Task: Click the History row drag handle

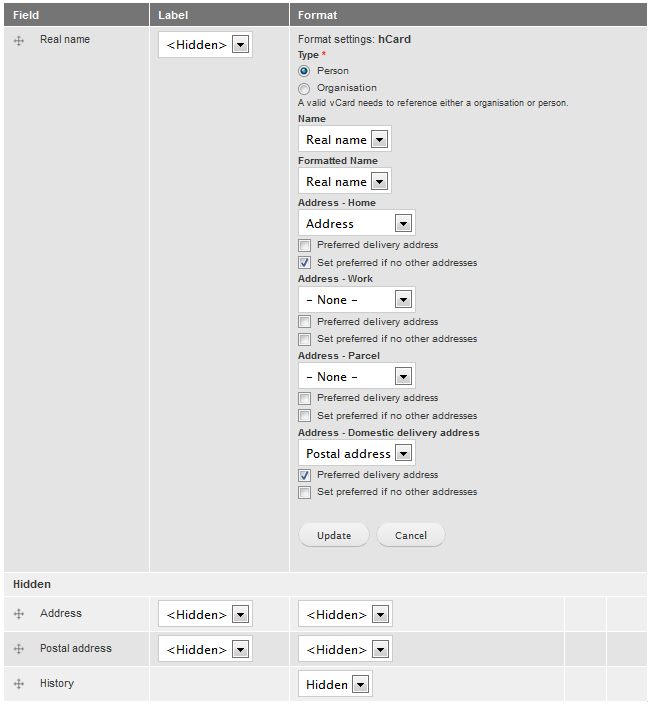Action: [19, 684]
